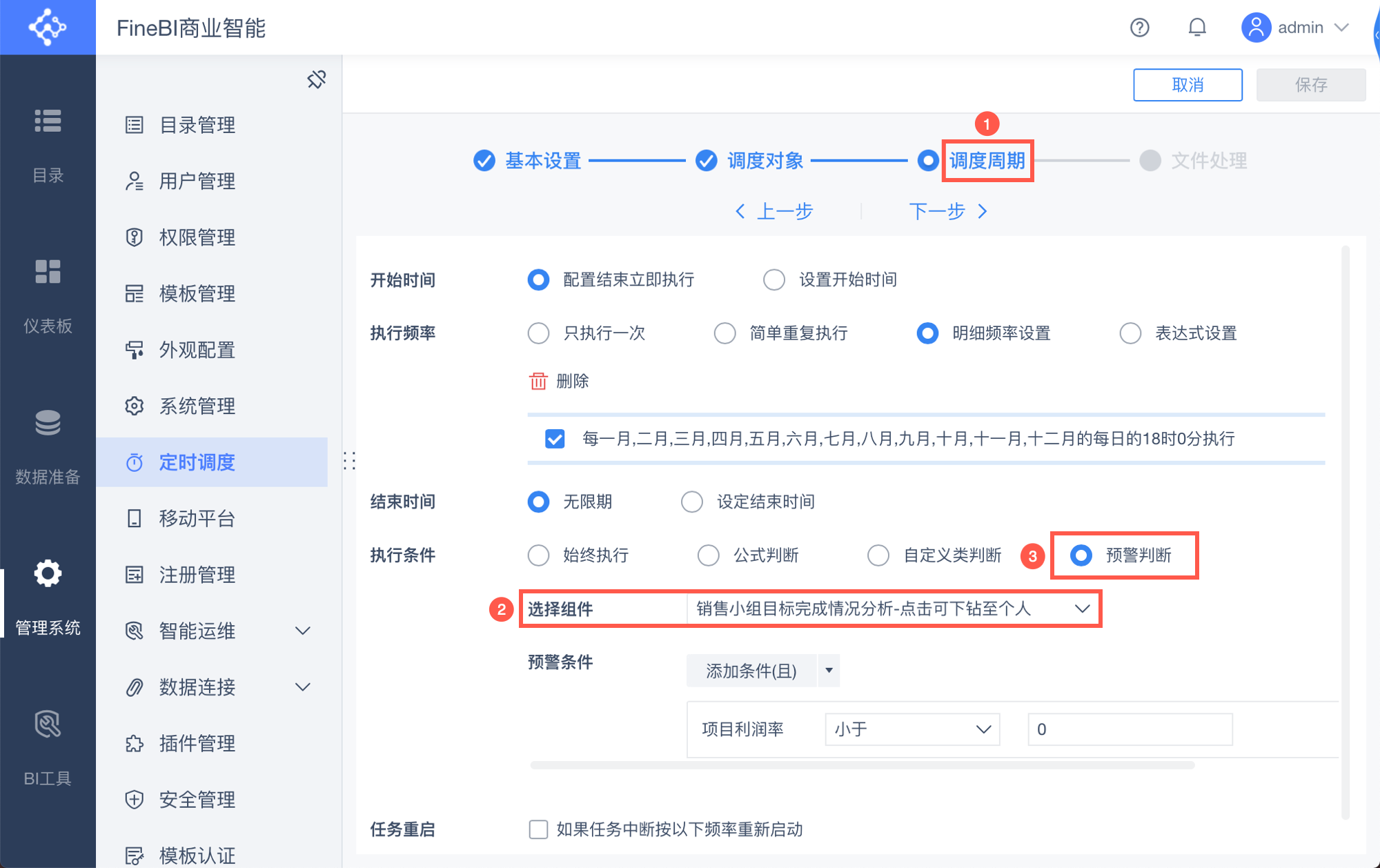Screen dimensions: 1380x868
Task: Click the 取消 button
Action: pyautogui.click(x=1187, y=85)
